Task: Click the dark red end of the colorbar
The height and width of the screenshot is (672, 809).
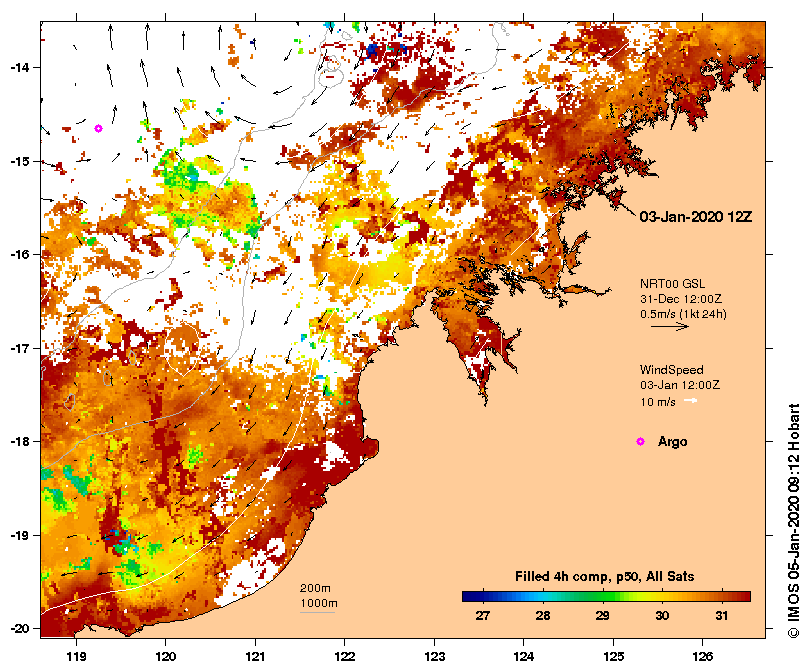Action: (x=745, y=597)
